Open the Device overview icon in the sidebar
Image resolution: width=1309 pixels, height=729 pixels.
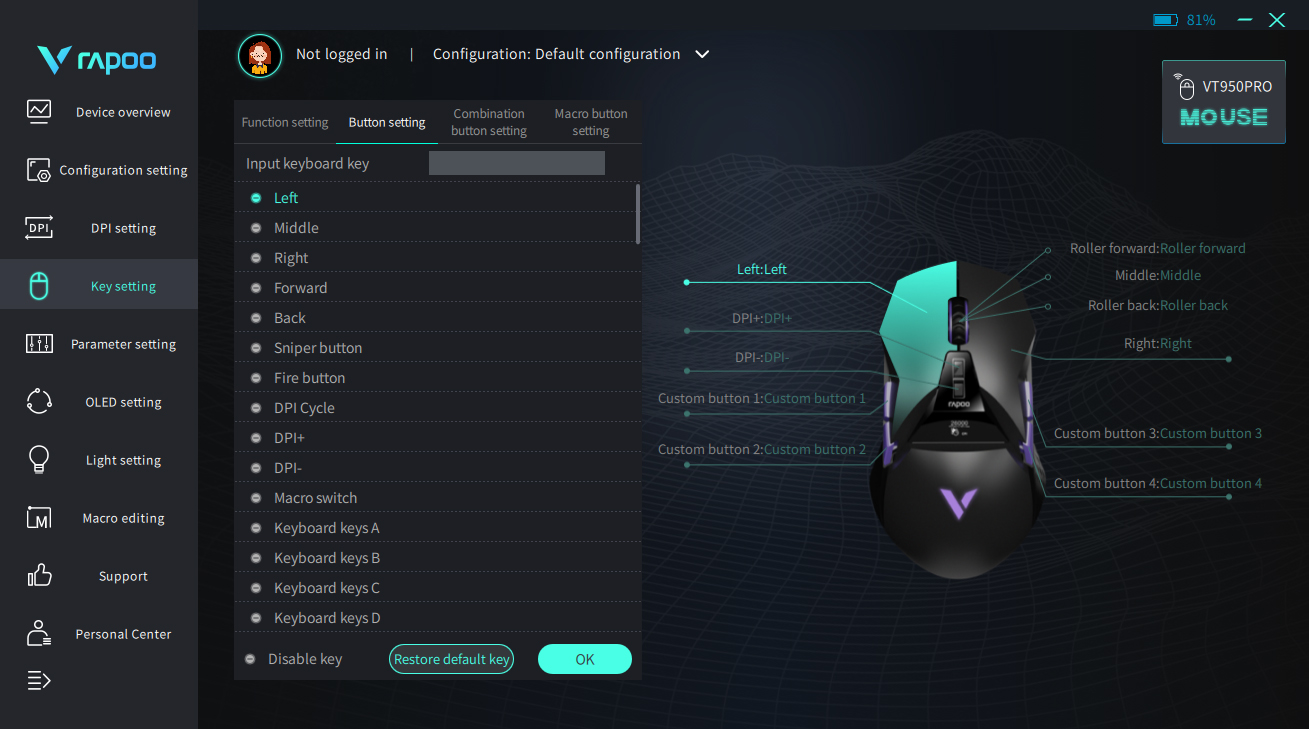click(39, 111)
